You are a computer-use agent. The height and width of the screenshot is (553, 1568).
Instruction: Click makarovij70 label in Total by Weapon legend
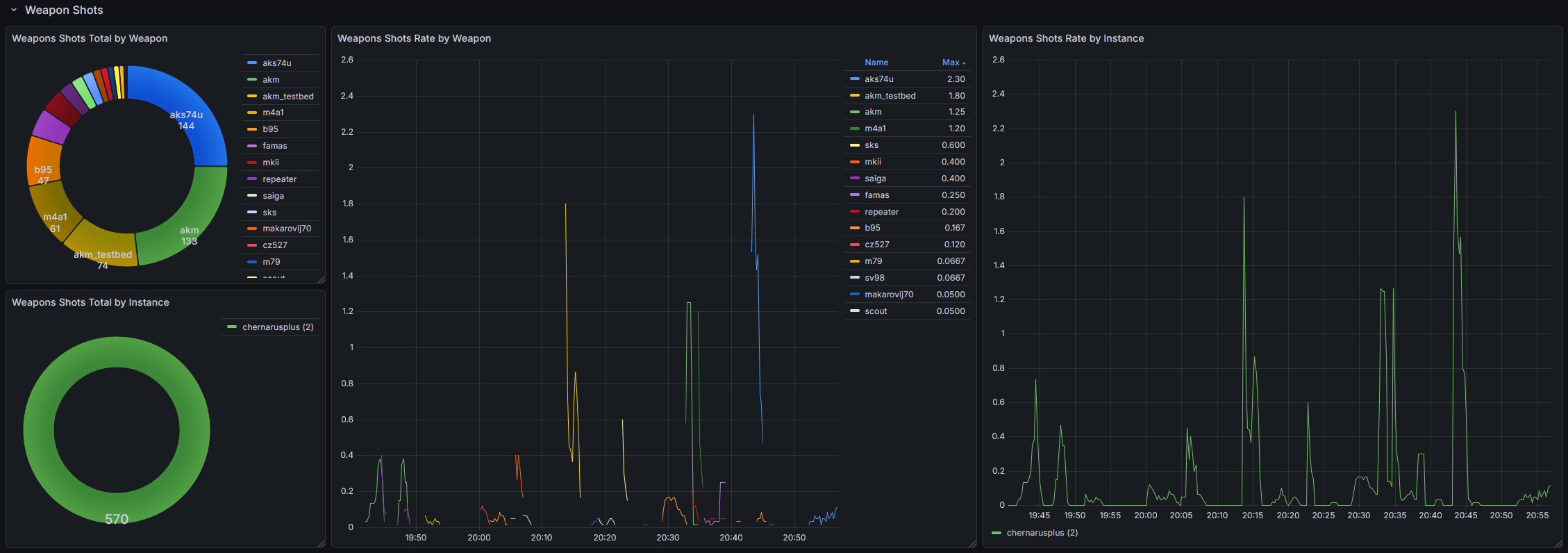click(287, 229)
